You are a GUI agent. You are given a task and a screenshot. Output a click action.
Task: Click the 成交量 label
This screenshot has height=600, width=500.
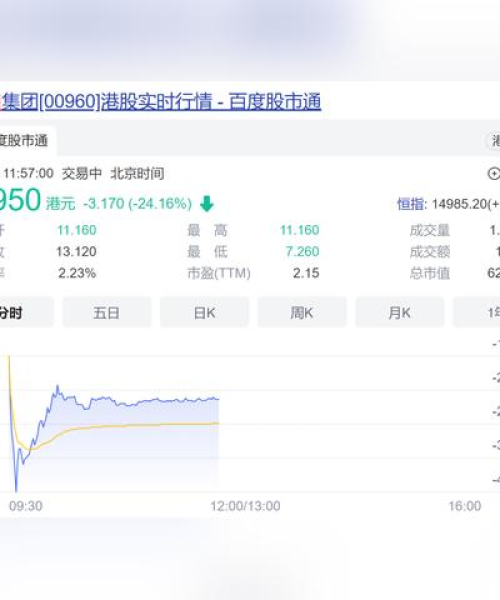click(x=430, y=230)
